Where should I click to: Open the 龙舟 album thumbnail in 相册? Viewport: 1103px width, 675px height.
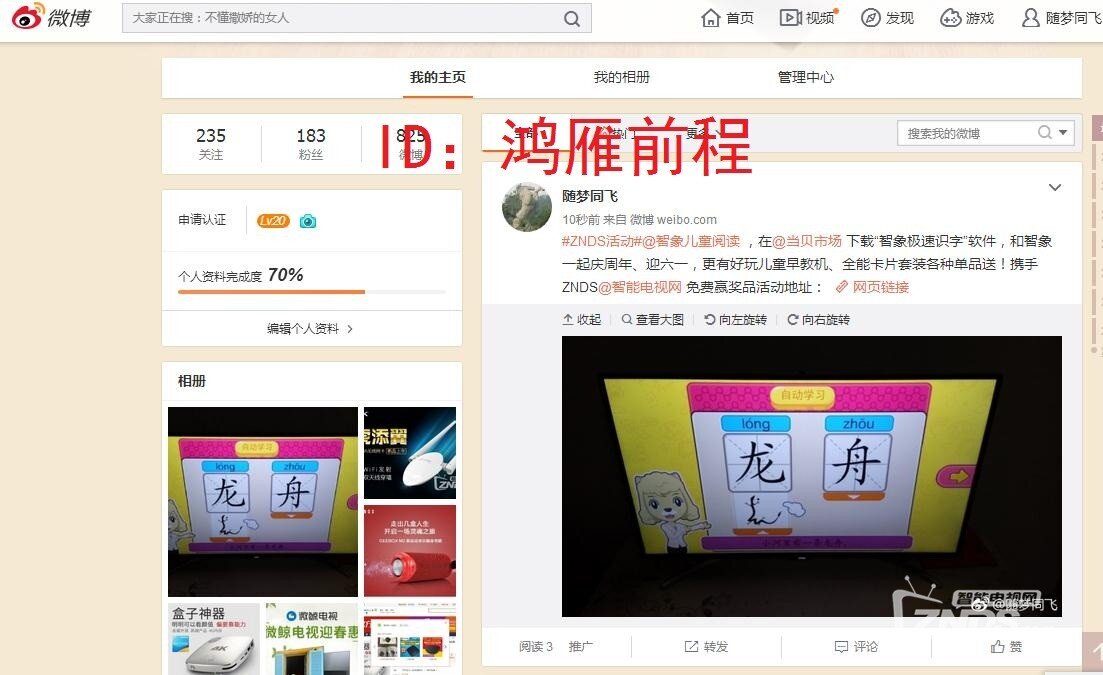[x=262, y=500]
